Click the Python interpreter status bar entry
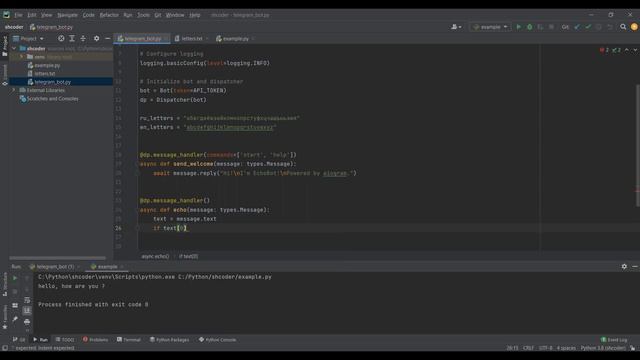640x360 pixels. (x=603, y=348)
